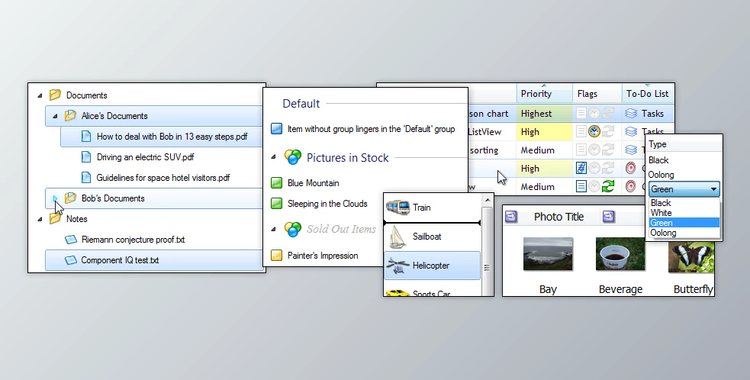Click the Train icon in the vehicle list
Screen dimensions: 750x380
coord(397,207)
